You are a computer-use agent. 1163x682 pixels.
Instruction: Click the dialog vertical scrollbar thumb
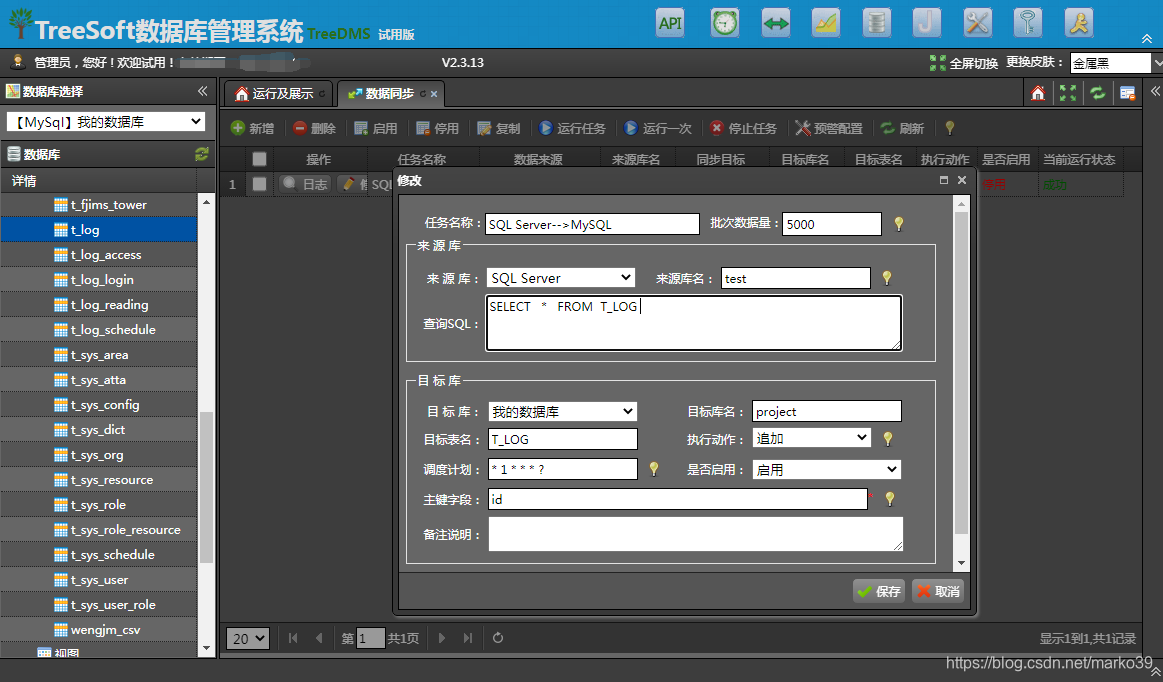pyautogui.click(x=961, y=373)
